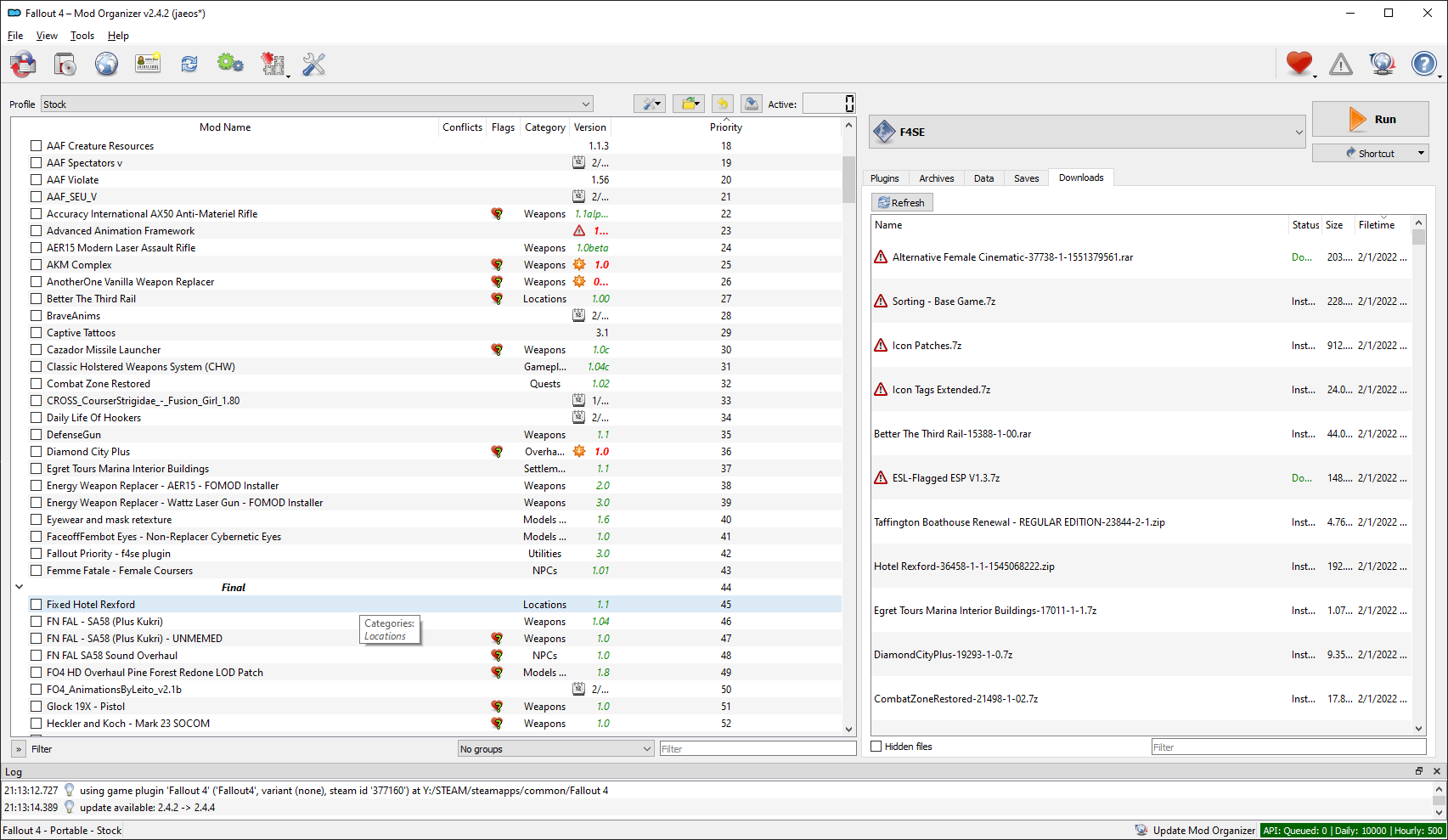The width and height of the screenshot is (1448, 840).
Task: Check the Glock 19X - Pistol mod
Action: click(36, 707)
